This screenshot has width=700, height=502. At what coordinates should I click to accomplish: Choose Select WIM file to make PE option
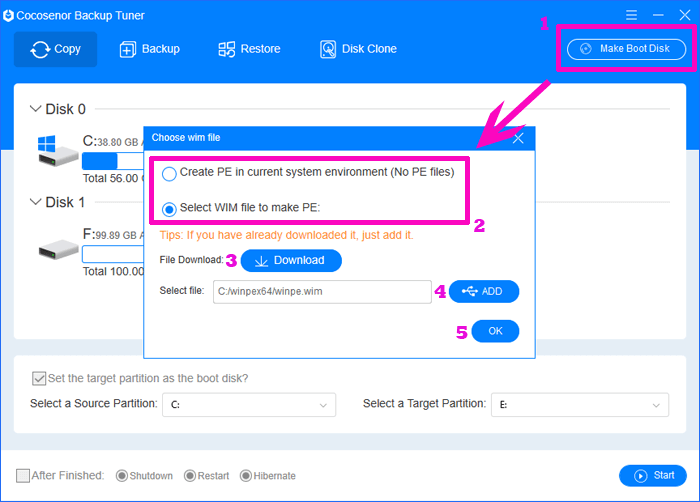tap(169, 209)
